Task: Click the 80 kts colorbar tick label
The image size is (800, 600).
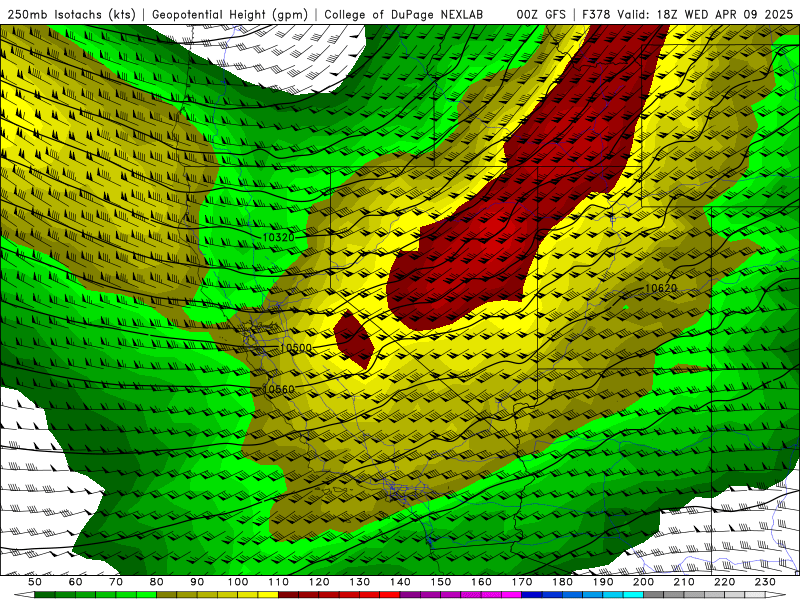Action: click(157, 582)
